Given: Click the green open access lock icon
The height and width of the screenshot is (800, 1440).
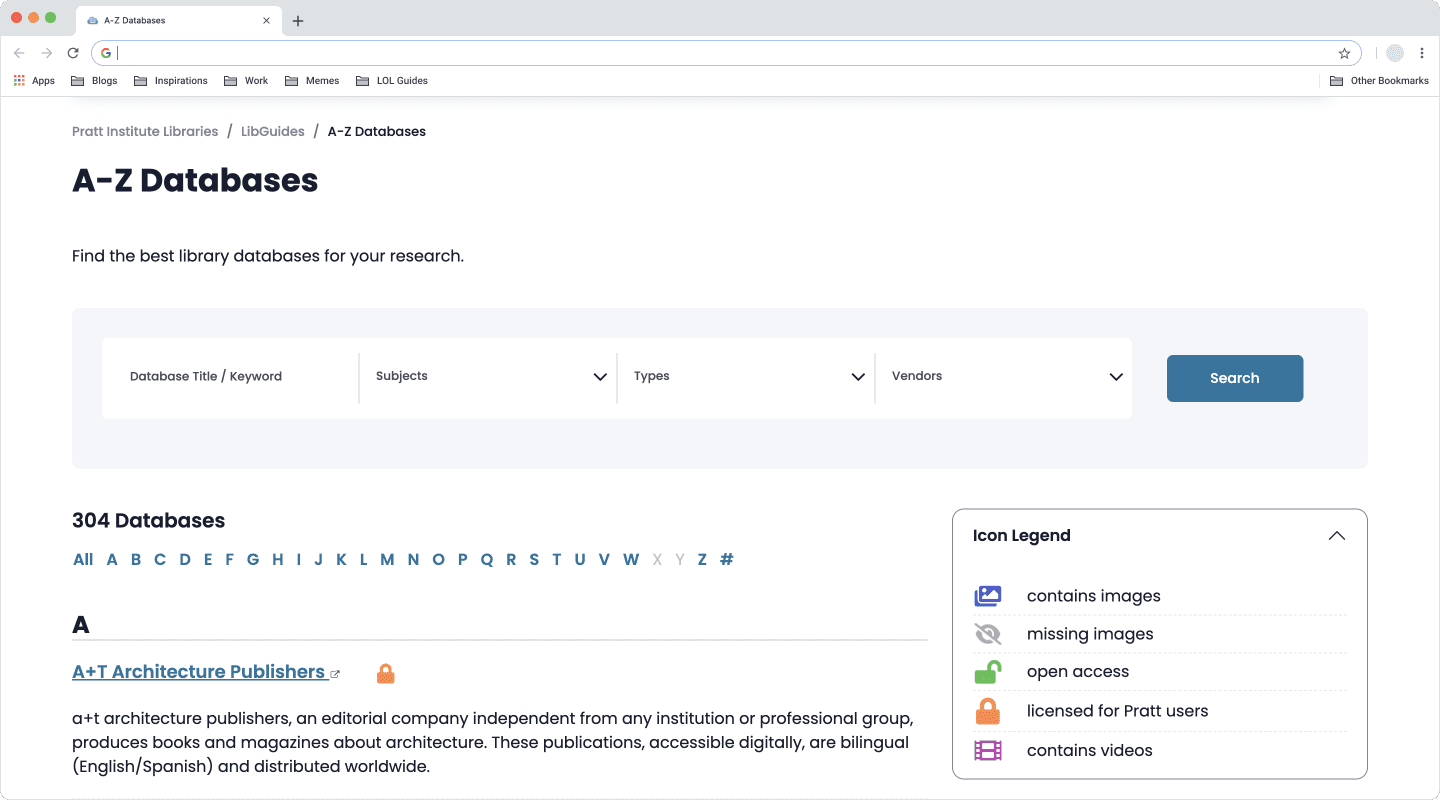Looking at the screenshot, I should (x=988, y=672).
